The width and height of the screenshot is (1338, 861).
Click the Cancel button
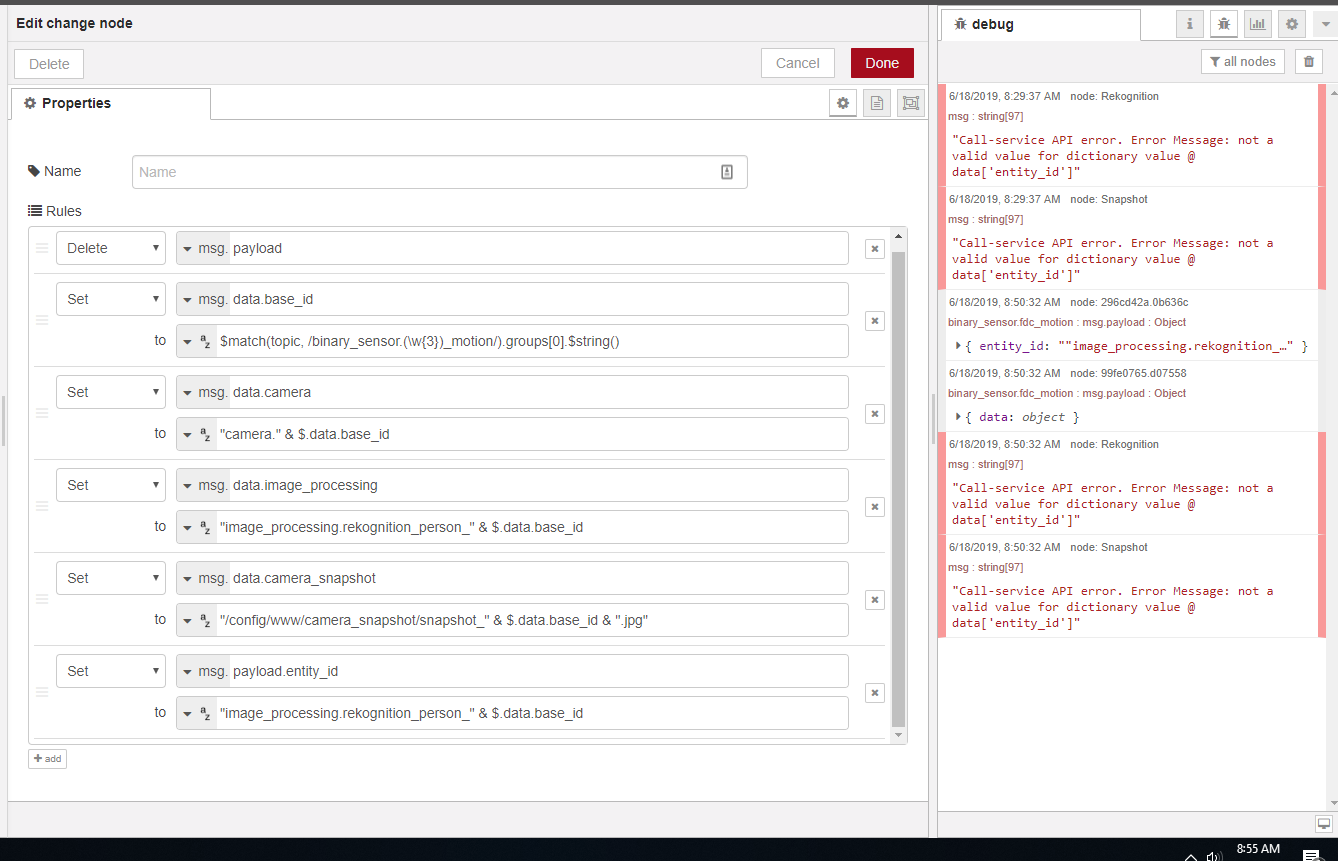[798, 63]
